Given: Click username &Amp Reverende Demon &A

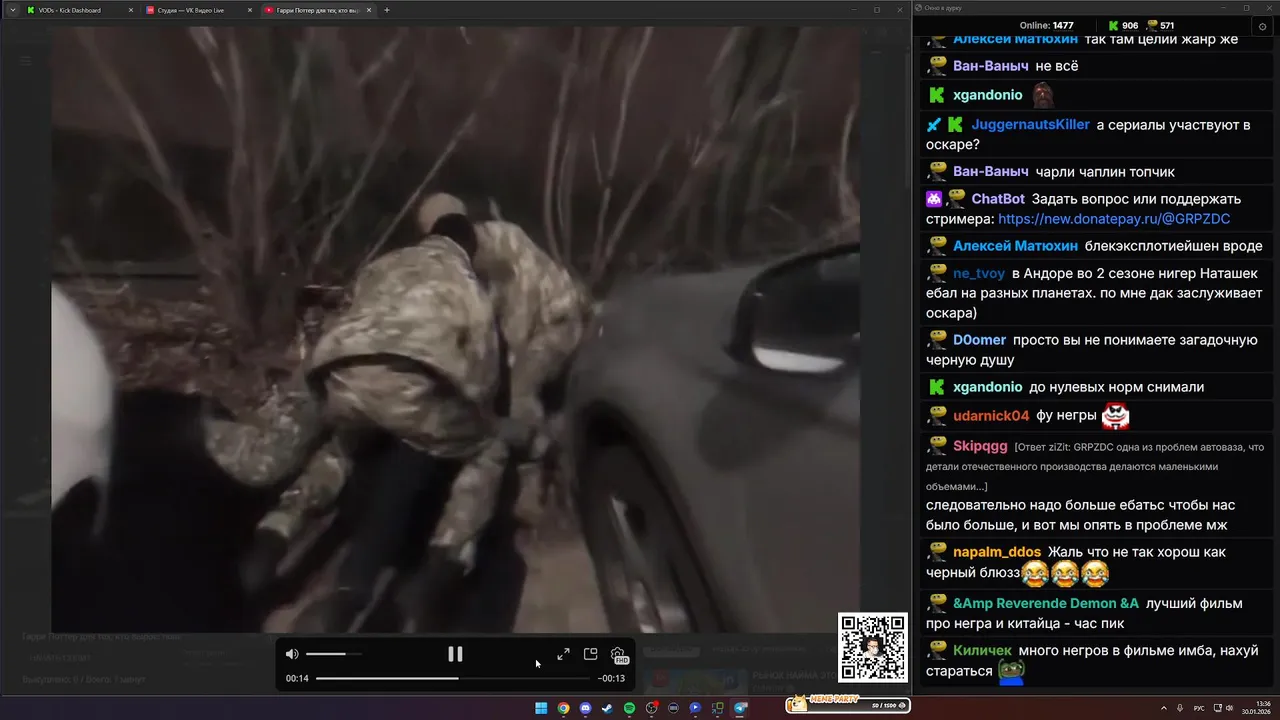Looking at the screenshot, I should point(1046,603).
